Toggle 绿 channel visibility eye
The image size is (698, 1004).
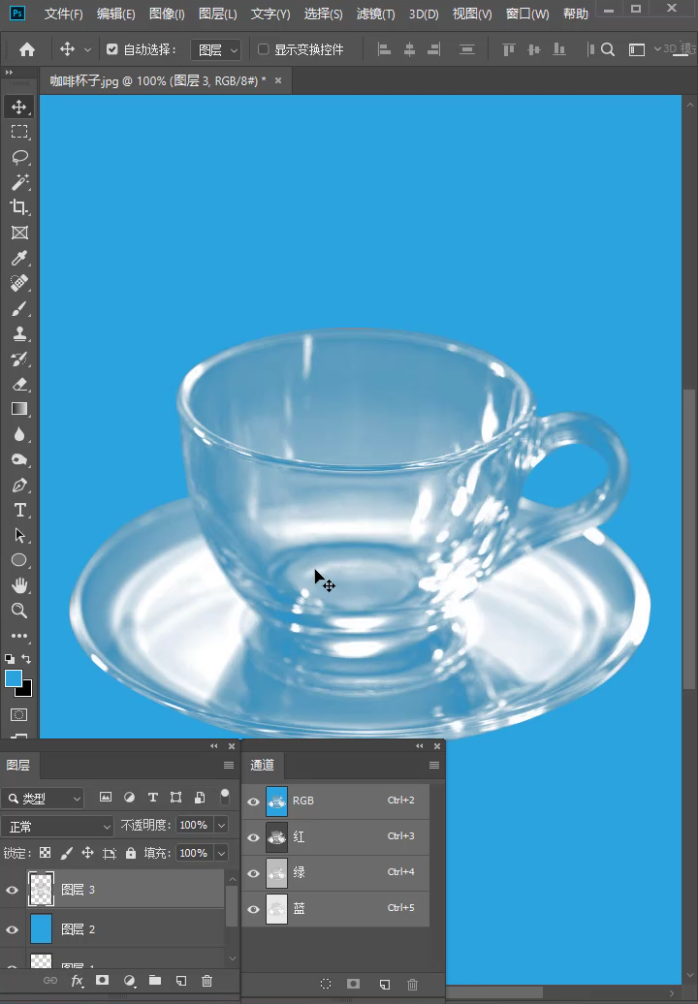click(254, 873)
